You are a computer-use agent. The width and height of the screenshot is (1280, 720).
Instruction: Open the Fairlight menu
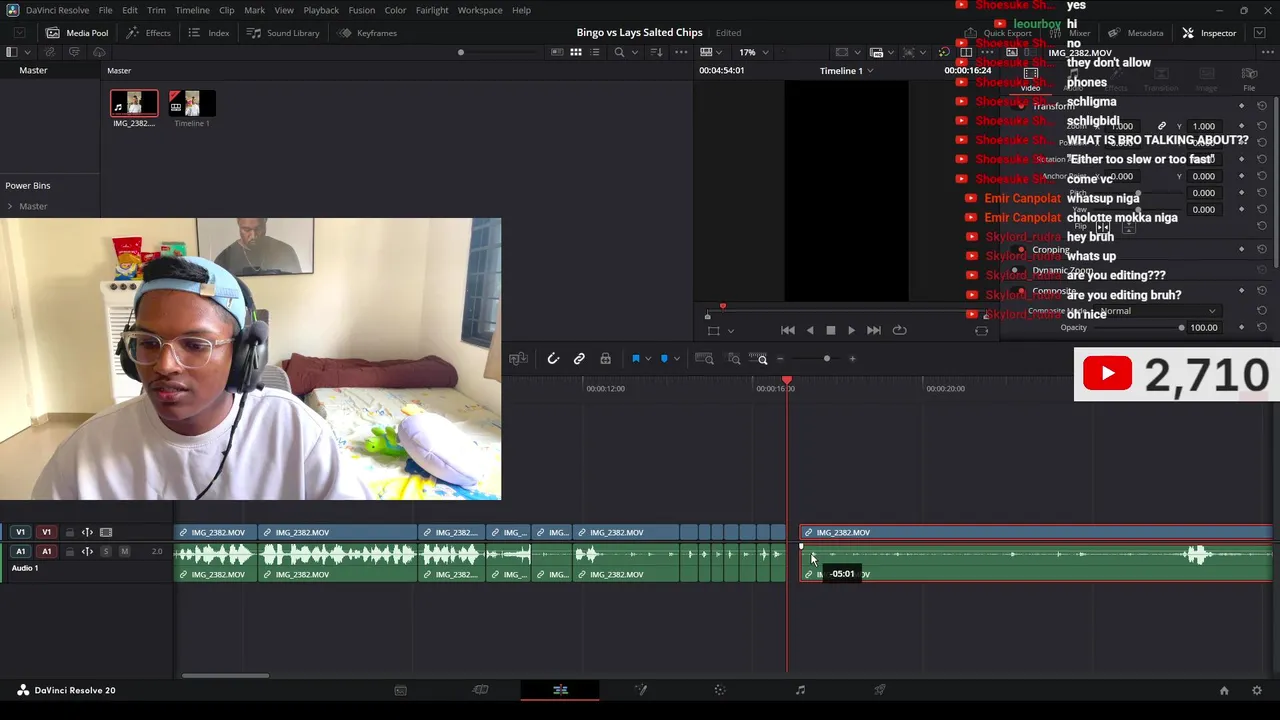[x=432, y=10]
